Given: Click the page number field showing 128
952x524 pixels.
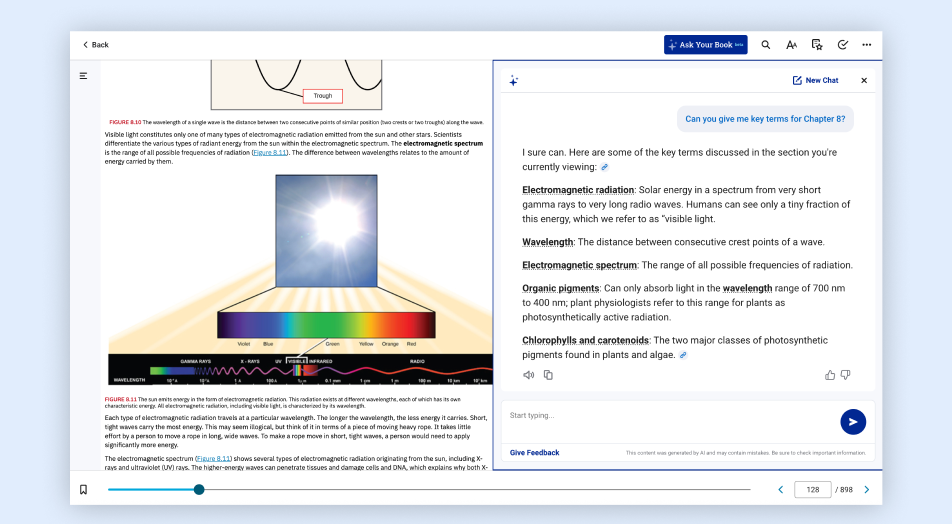Looking at the screenshot, I should click(x=812, y=489).
